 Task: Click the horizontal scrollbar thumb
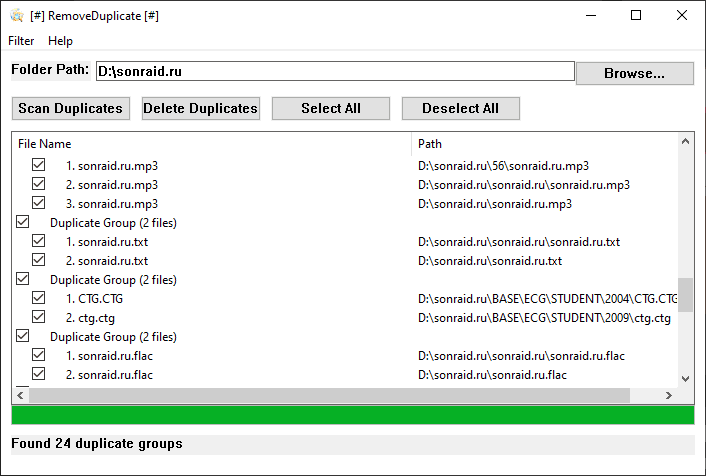pyautogui.click(x=329, y=395)
